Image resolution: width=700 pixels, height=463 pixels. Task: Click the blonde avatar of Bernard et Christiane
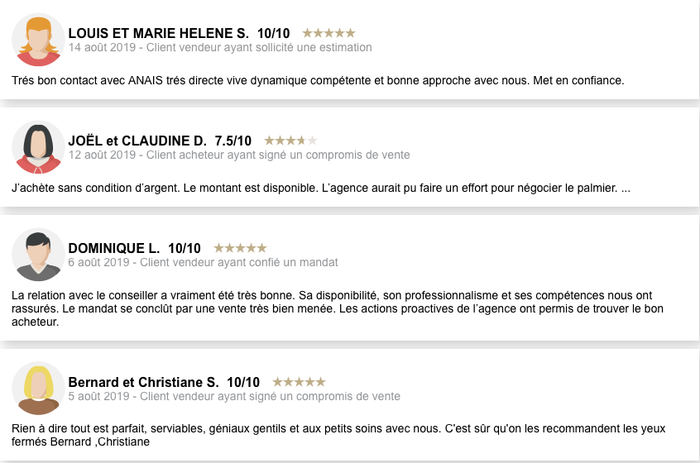pos(38,388)
